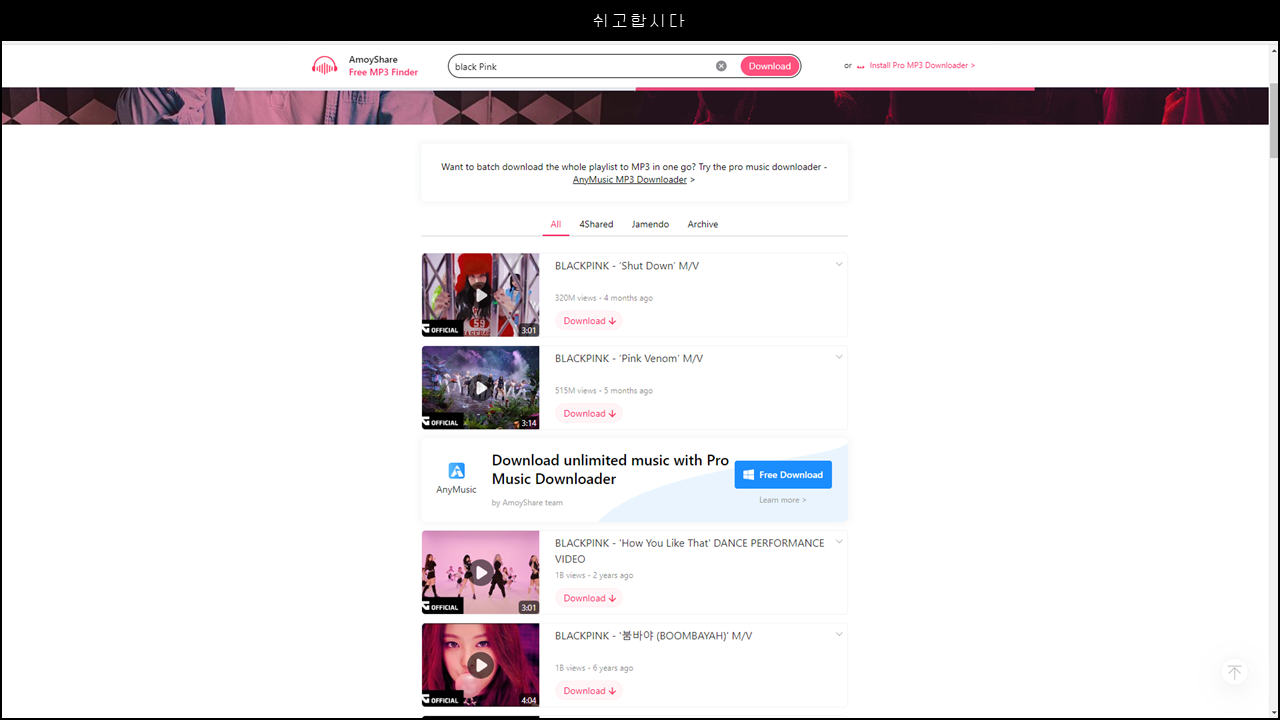
Task: Switch to the 4Shared tab
Action: click(x=596, y=224)
